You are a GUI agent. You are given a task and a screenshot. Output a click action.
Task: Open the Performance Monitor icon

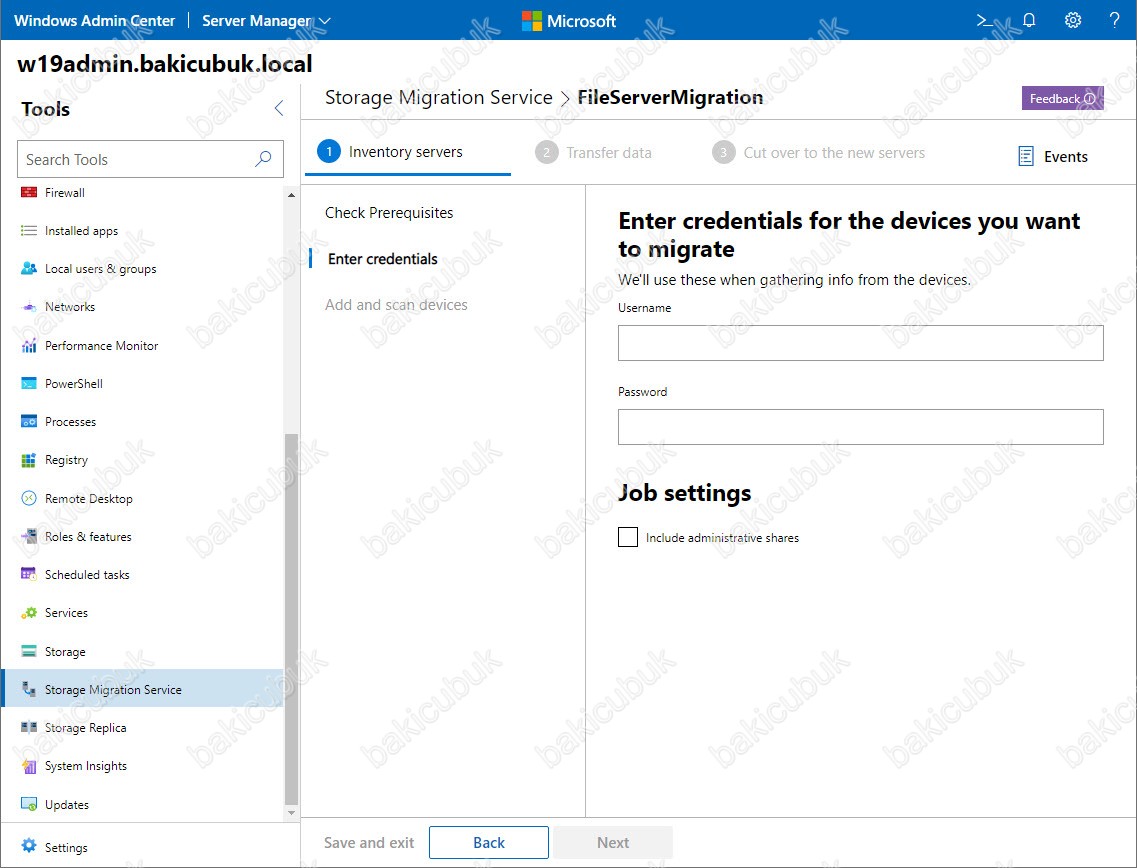(29, 345)
